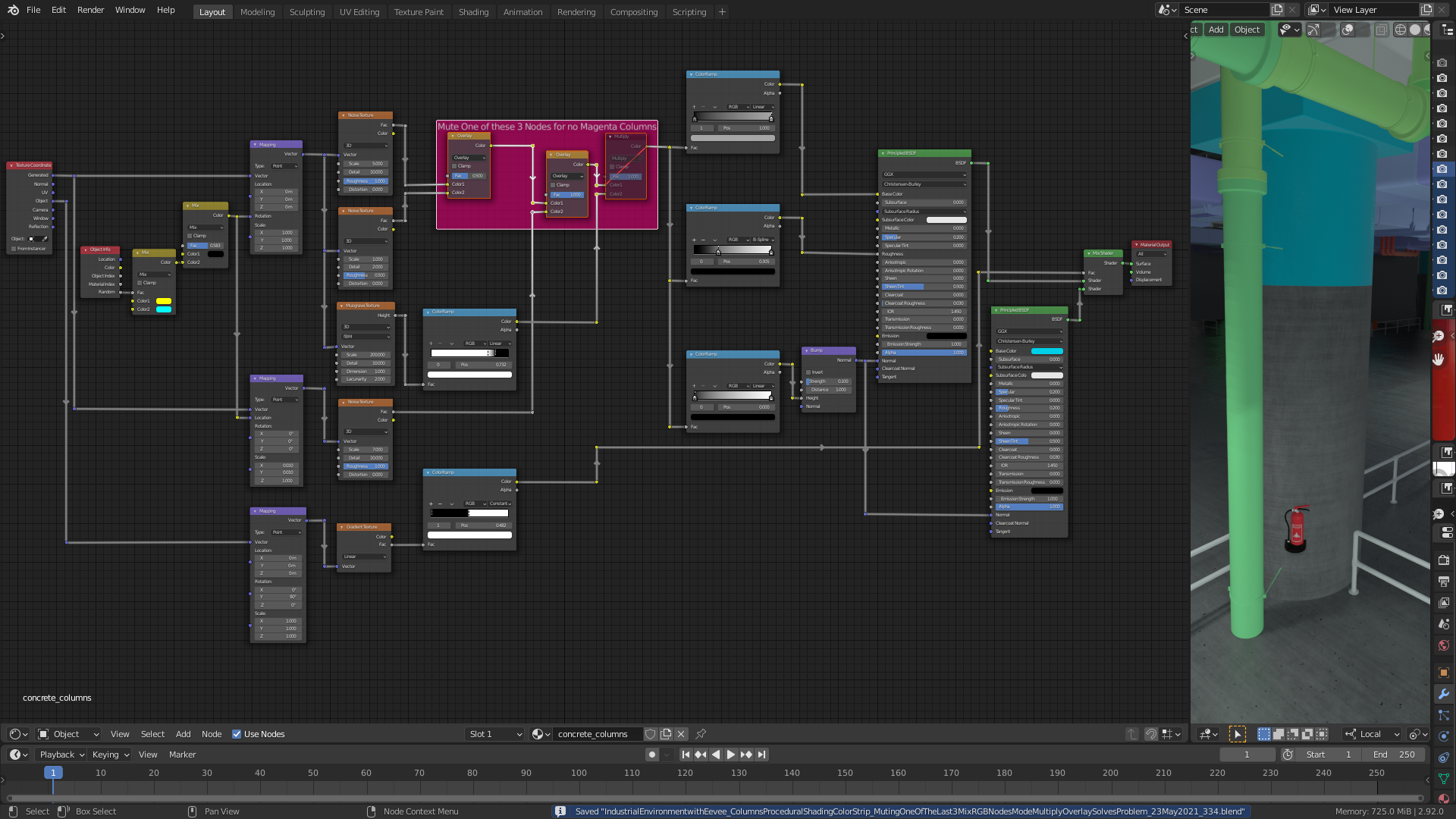
Task: Select the tweak cursor tool icon
Action: coord(1238,734)
